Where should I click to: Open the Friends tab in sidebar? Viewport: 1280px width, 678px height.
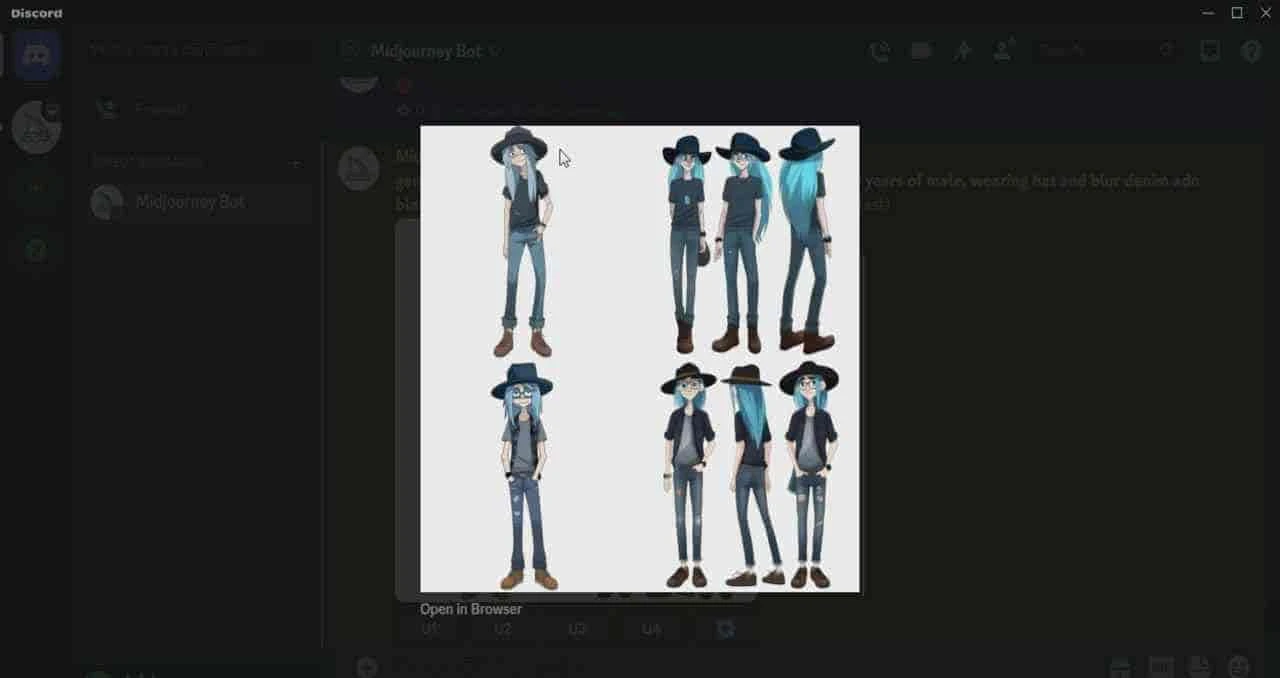pyautogui.click(x=150, y=108)
